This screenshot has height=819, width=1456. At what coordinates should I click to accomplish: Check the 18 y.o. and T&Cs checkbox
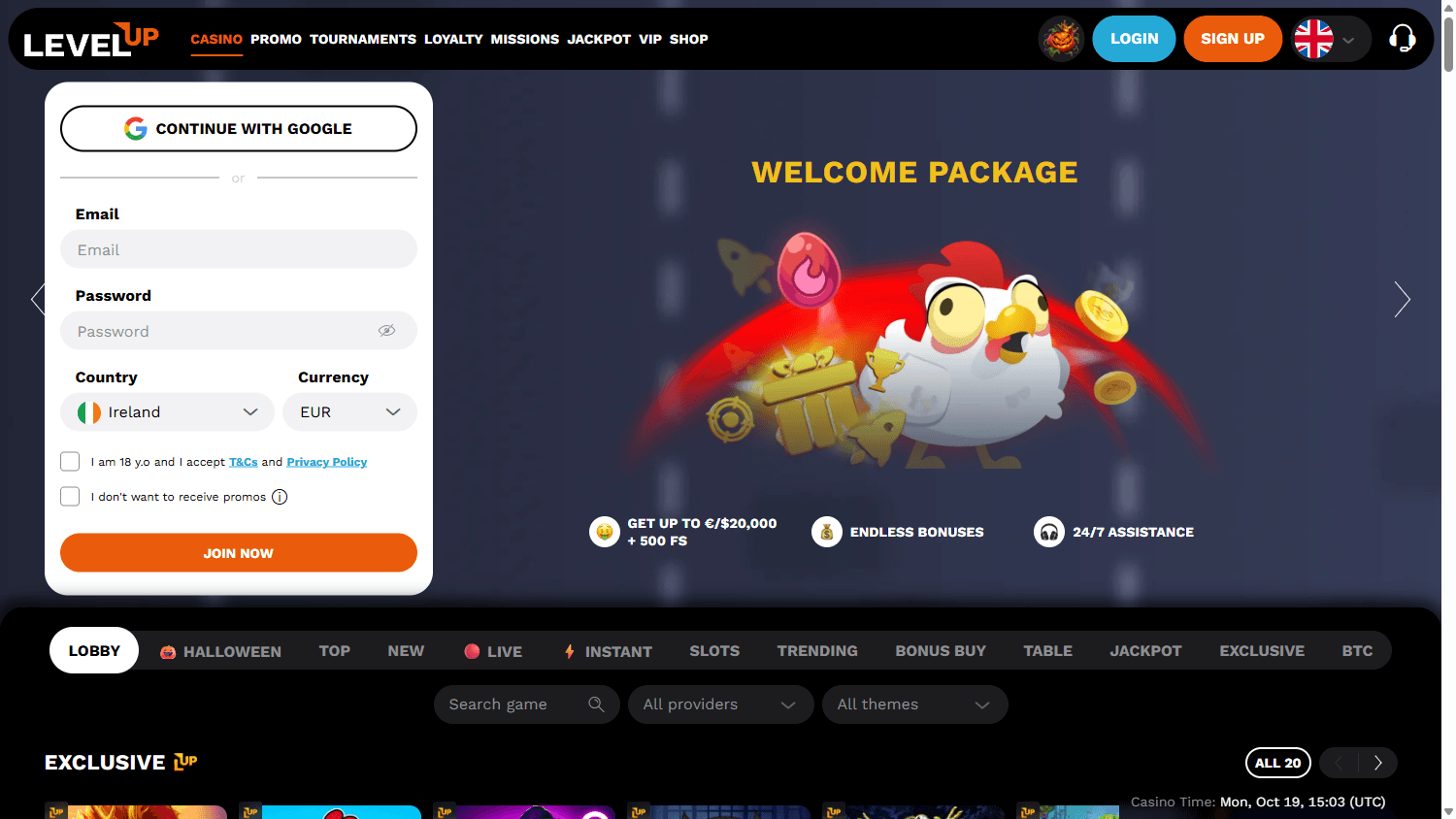pyautogui.click(x=70, y=462)
